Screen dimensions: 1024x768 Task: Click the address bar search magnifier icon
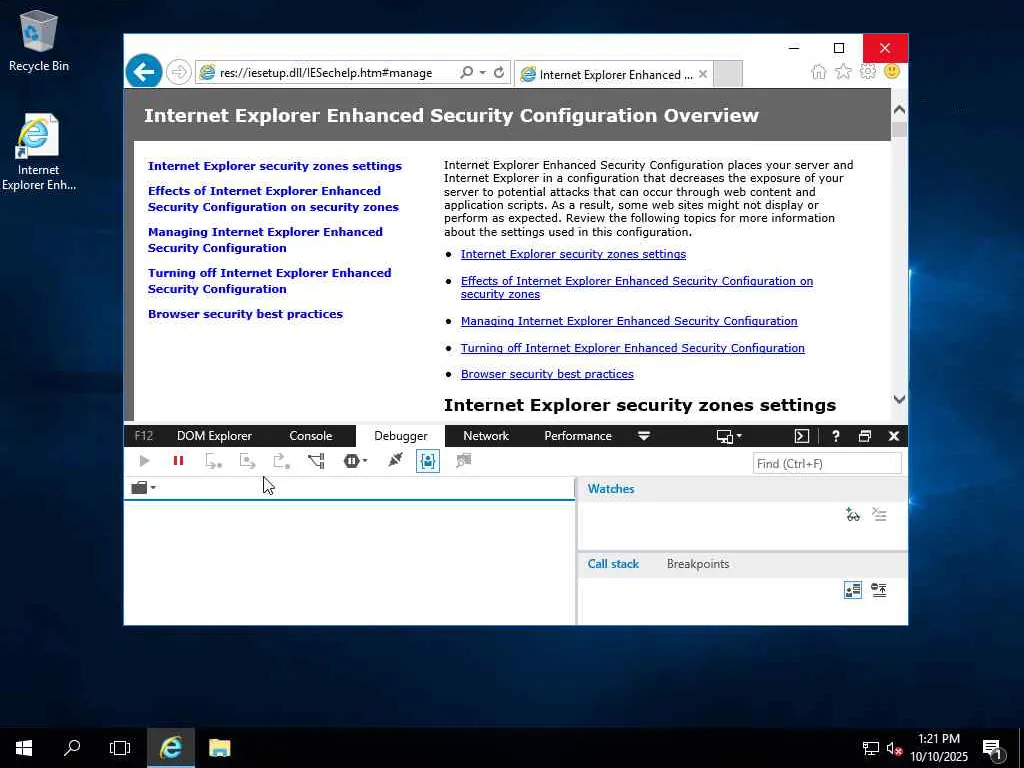pos(466,72)
